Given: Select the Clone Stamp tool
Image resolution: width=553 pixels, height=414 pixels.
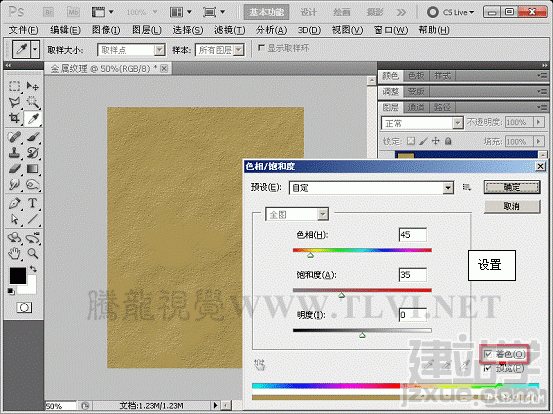Looking at the screenshot, I should point(14,152).
